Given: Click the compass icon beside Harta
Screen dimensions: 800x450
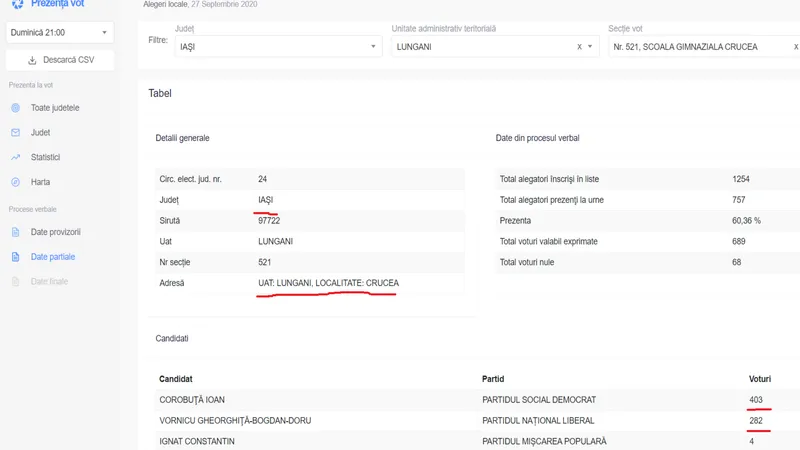Looking at the screenshot, I should click(15, 182).
